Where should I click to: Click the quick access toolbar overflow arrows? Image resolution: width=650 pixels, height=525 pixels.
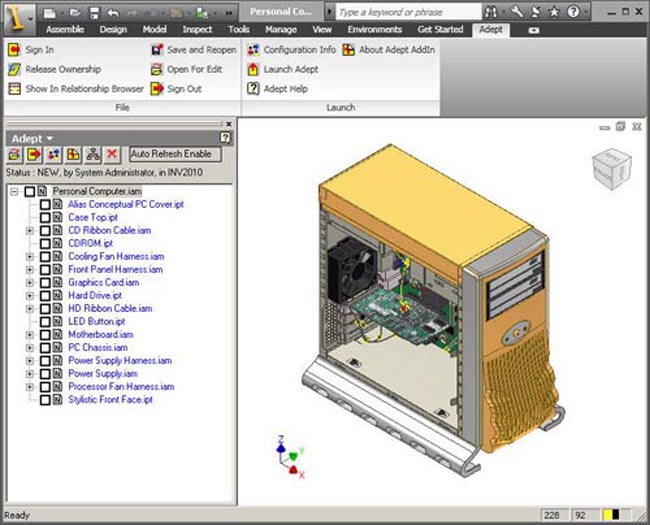[229, 13]
